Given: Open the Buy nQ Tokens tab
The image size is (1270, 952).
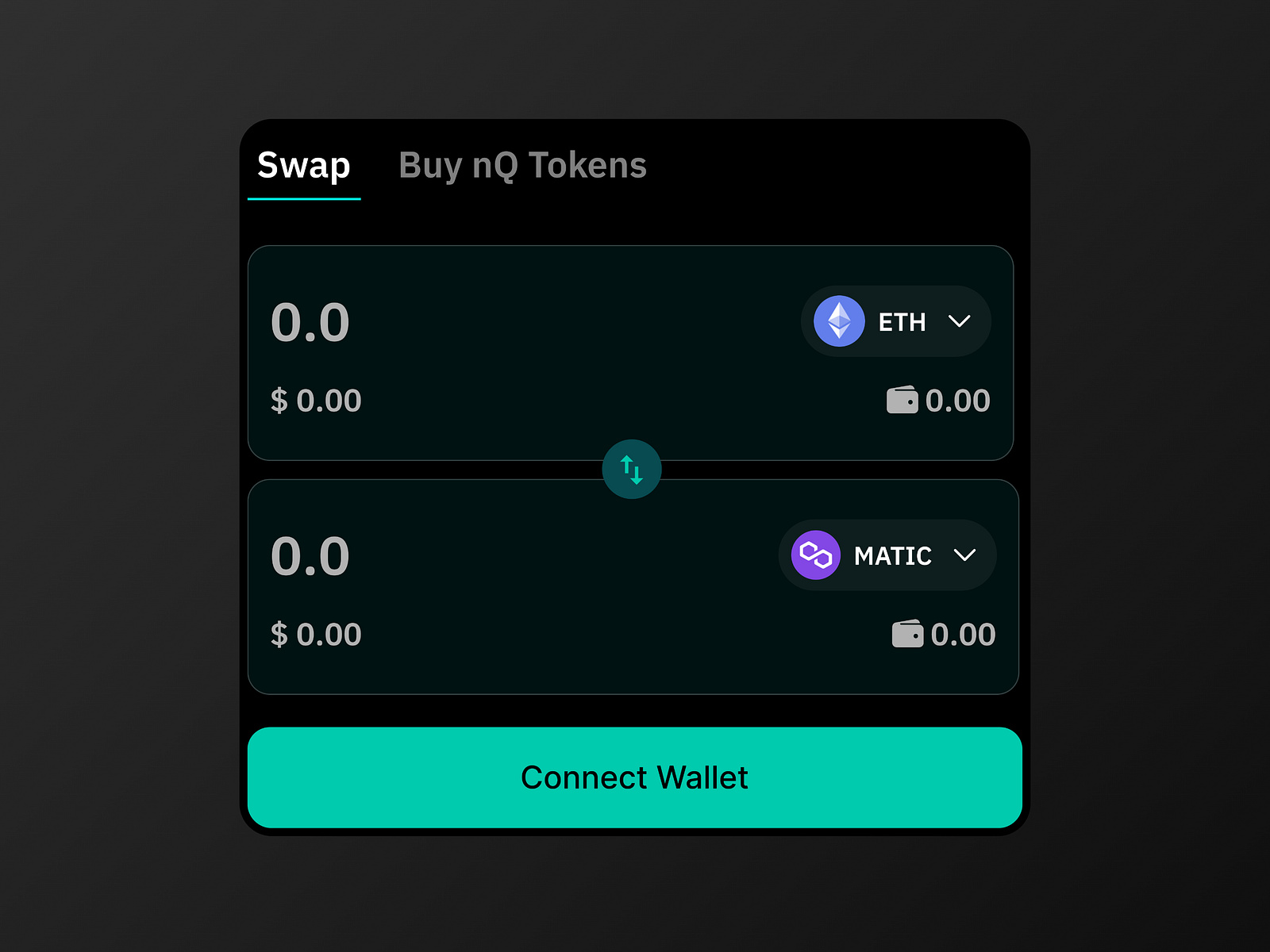Looking at the screenshot, I should [522, 167].
